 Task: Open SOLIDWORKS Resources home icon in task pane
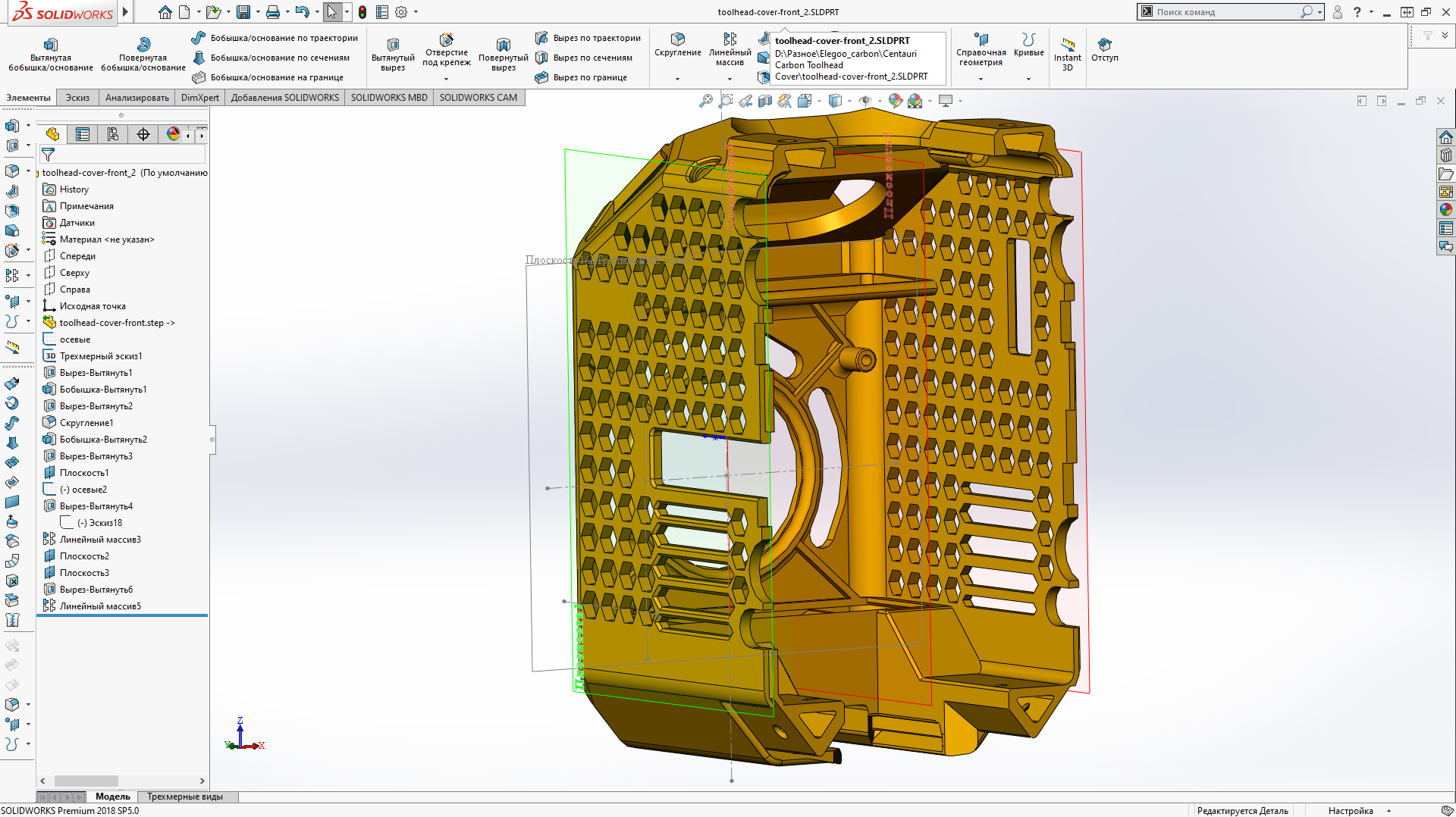click(x=1446, y=137)
